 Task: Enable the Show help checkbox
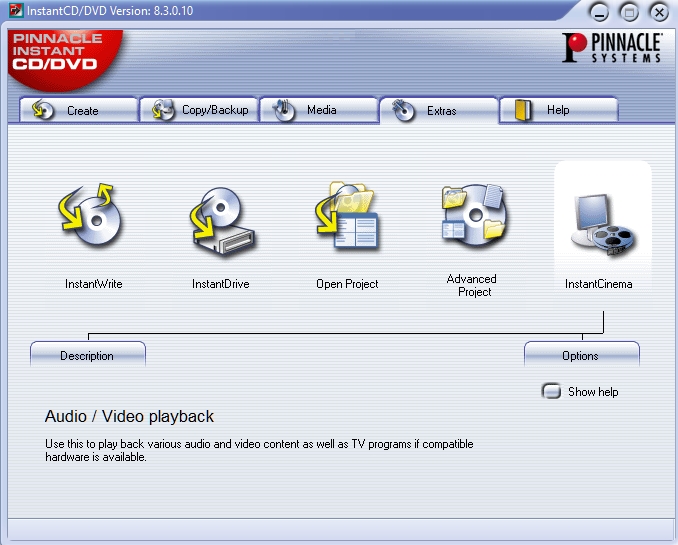[551, 391]
